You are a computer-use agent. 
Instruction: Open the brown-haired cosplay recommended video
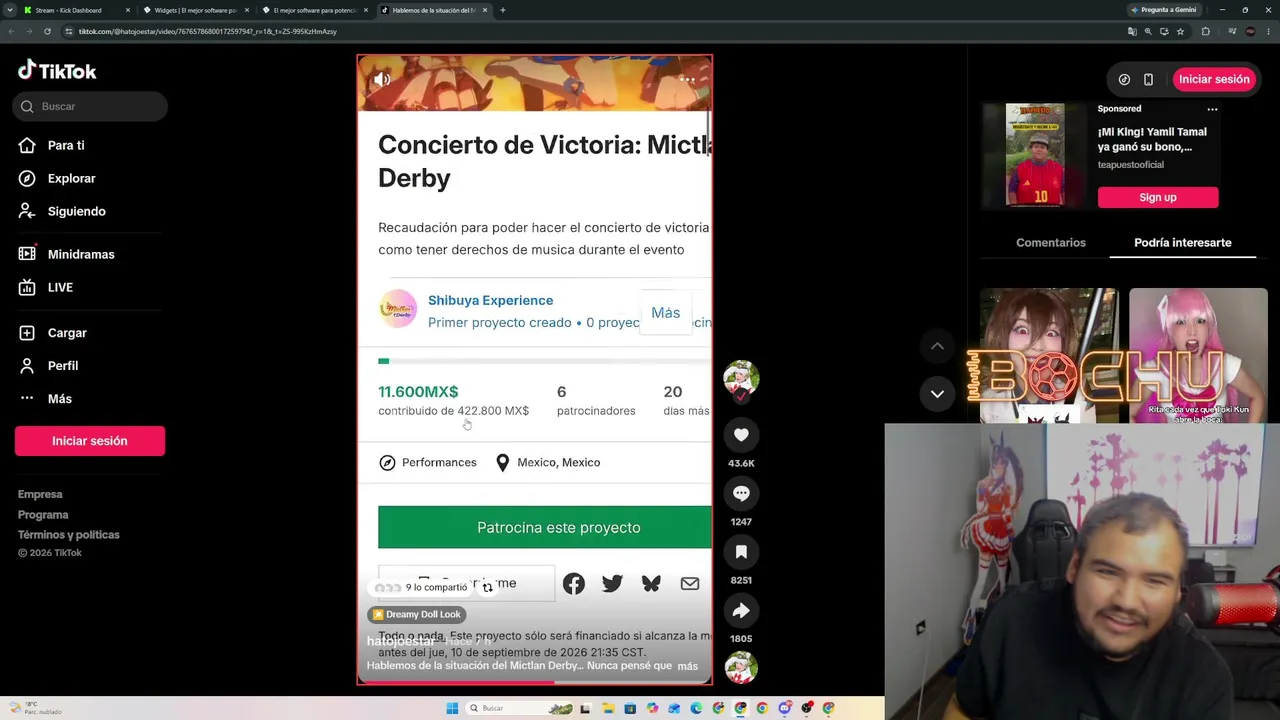pyautogui.click(x=1049, y=356)
